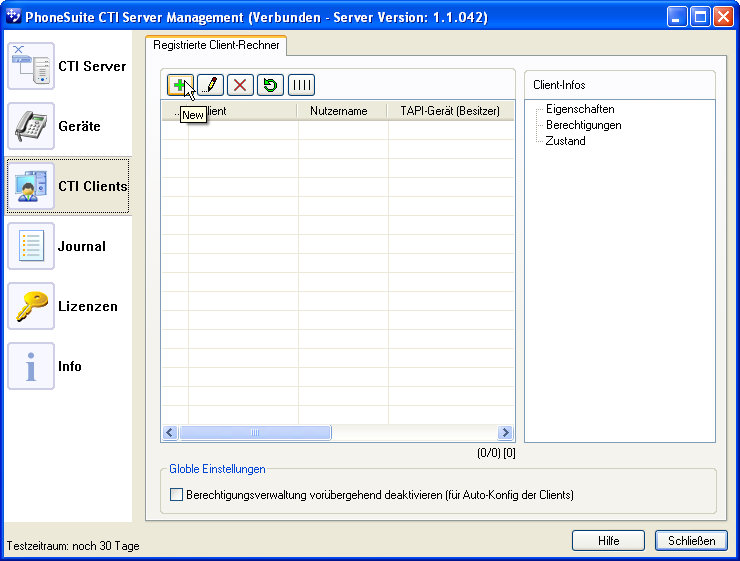
Task: Open the Geräte phone section
Action: coord(68,127)
